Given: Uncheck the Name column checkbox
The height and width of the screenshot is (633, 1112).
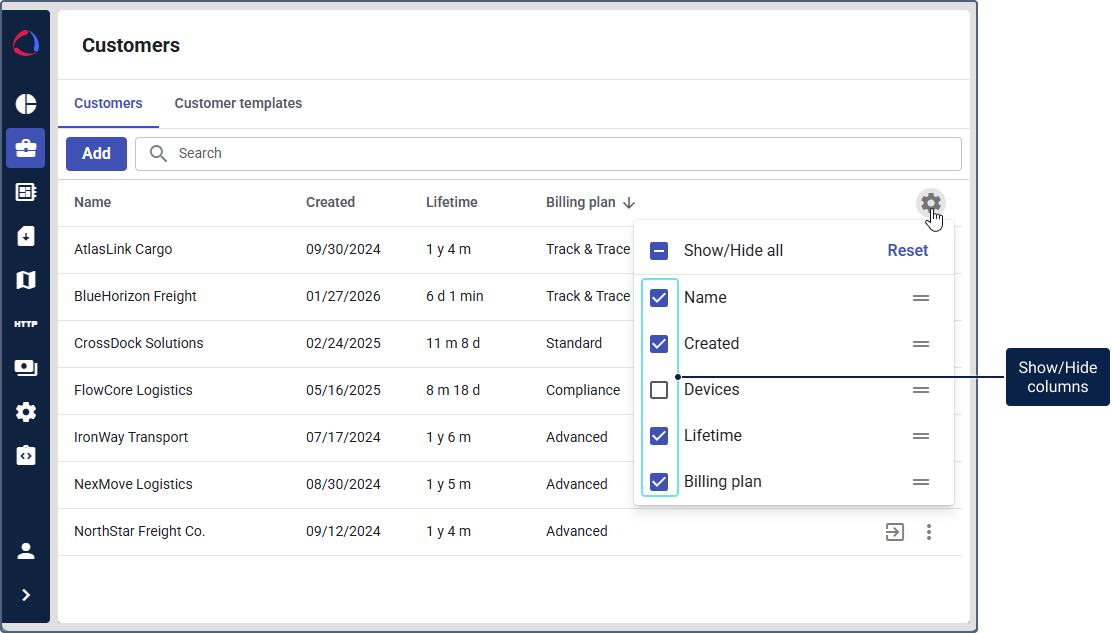Looking at the screenshot, I should tap(659, 298).
